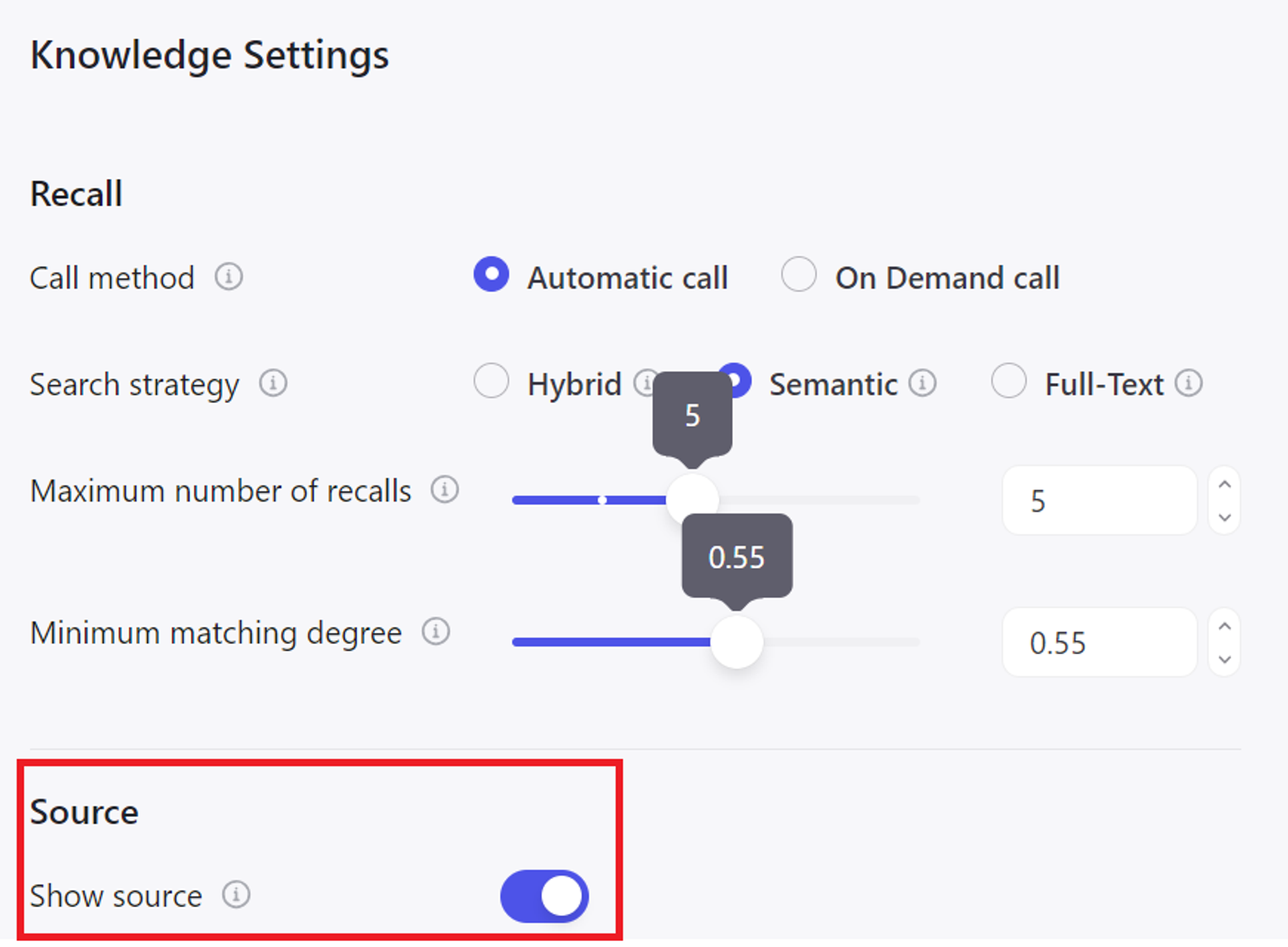Image resolution: width=1288 pixels, height=947 pixels.
Task: Choose the Full-Text search strategy
Action: (x=1009, y=382)
